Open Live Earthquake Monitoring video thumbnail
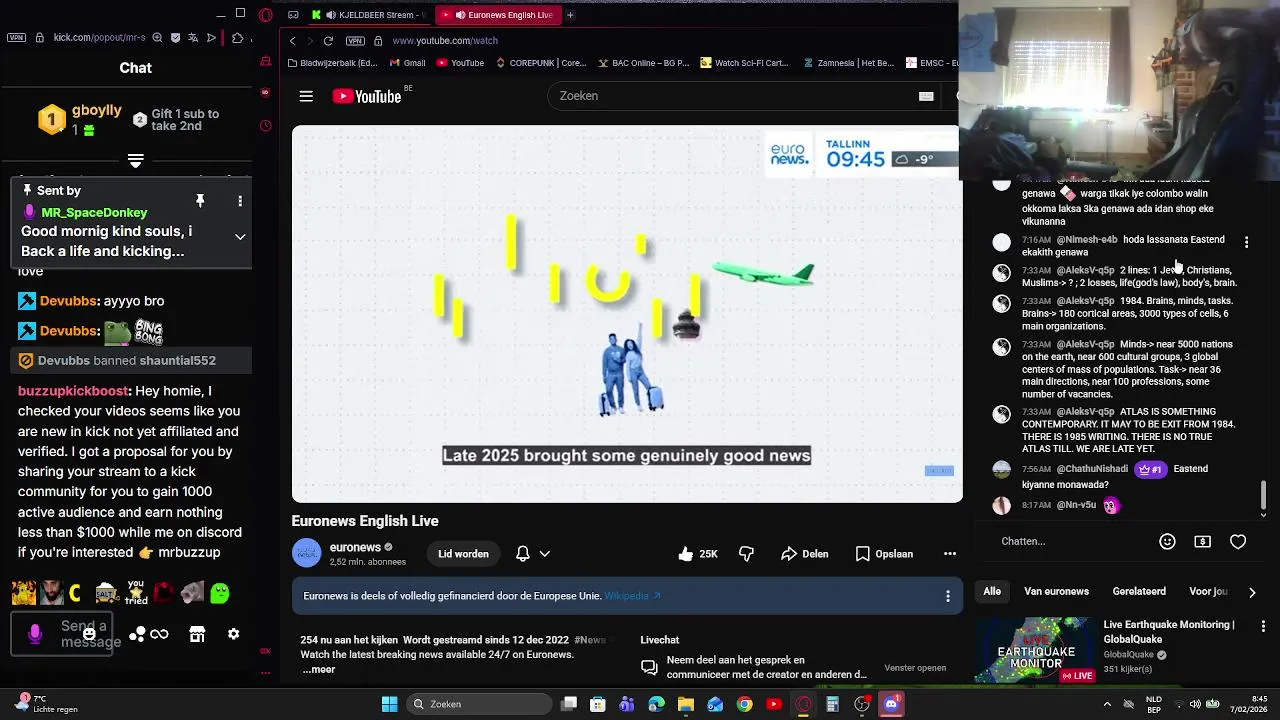 (x=1035, y=650)
